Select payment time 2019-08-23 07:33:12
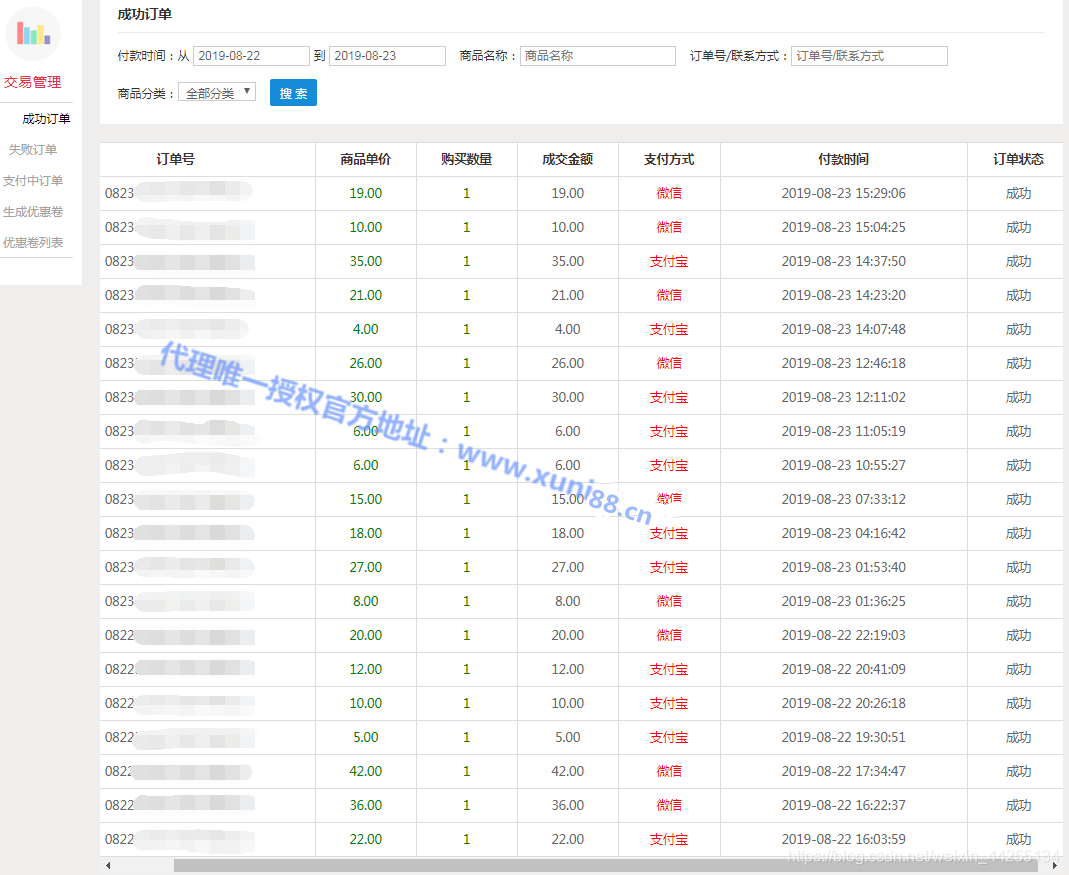 click(x=843, y=499)
